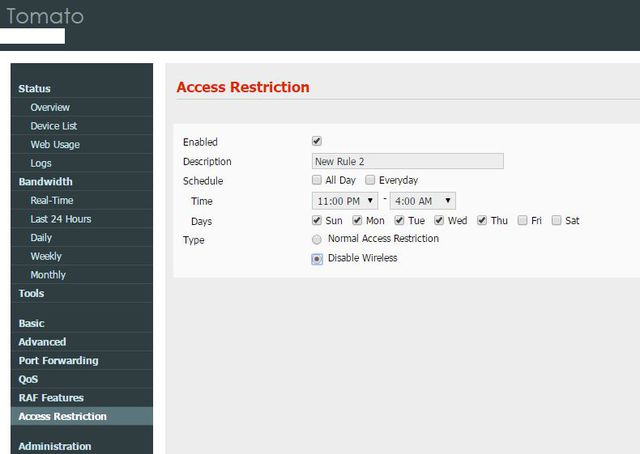The width and height of the screenshot is (640, 454).
Task: Open QoS section
Action: 28,379
